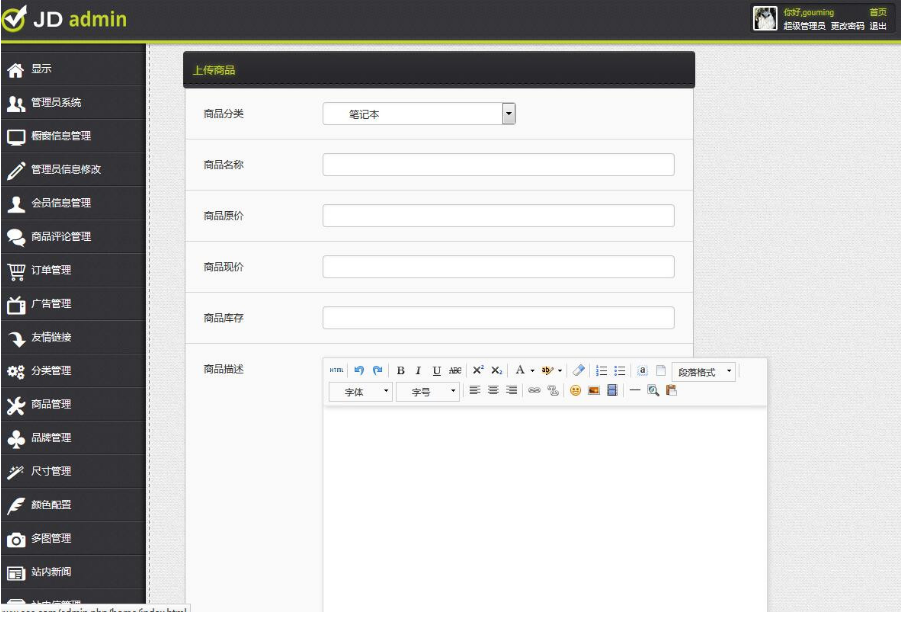This screenshot has height=623, width=902.
Task: Open 商品评论管理 in the sidebar
Action: click(x=73, y=237)
